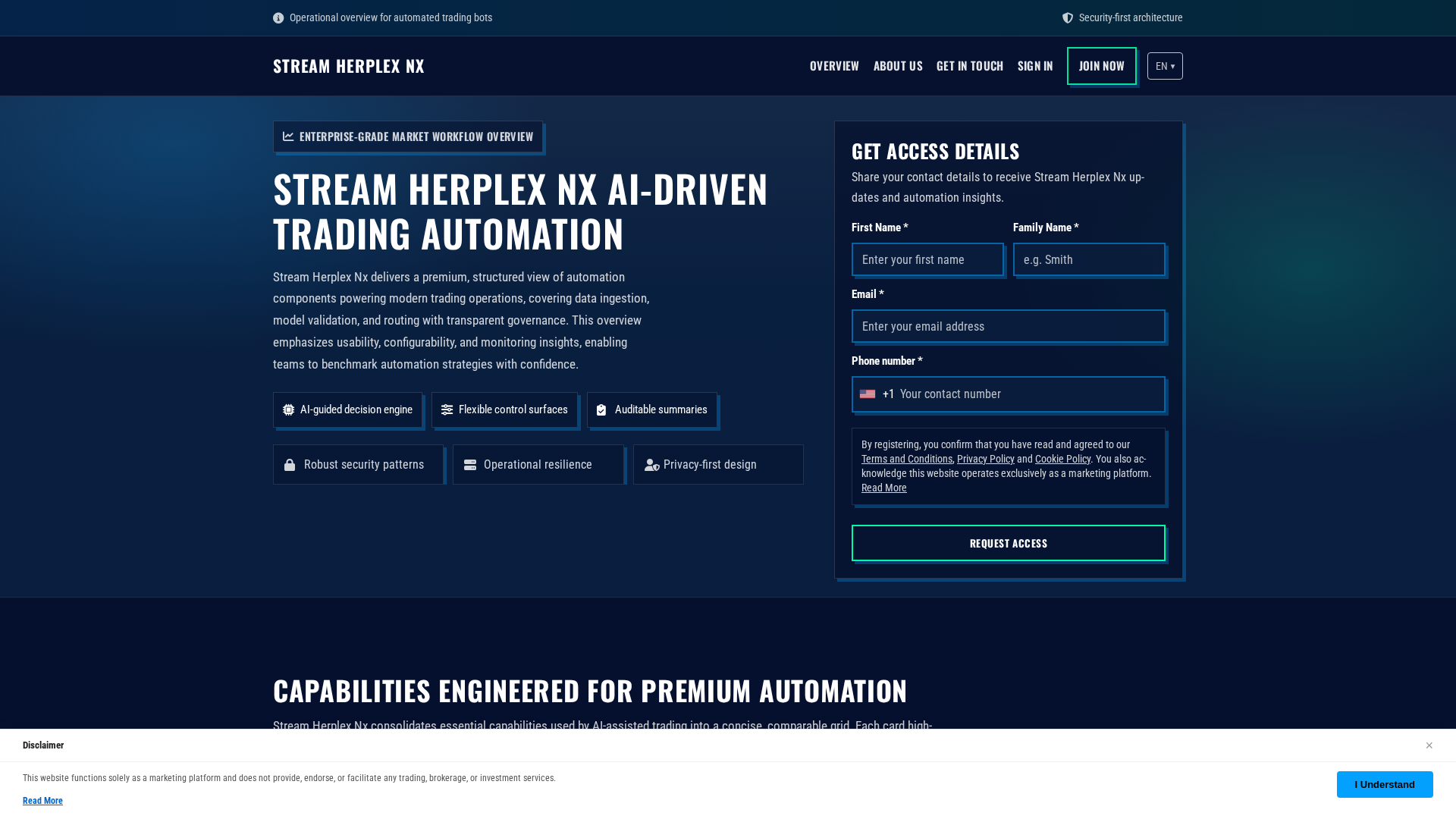Viewport: 1456px width, 819px height.
Task: Focus the Family Name input field
Action: click(x=1089, y=259)
